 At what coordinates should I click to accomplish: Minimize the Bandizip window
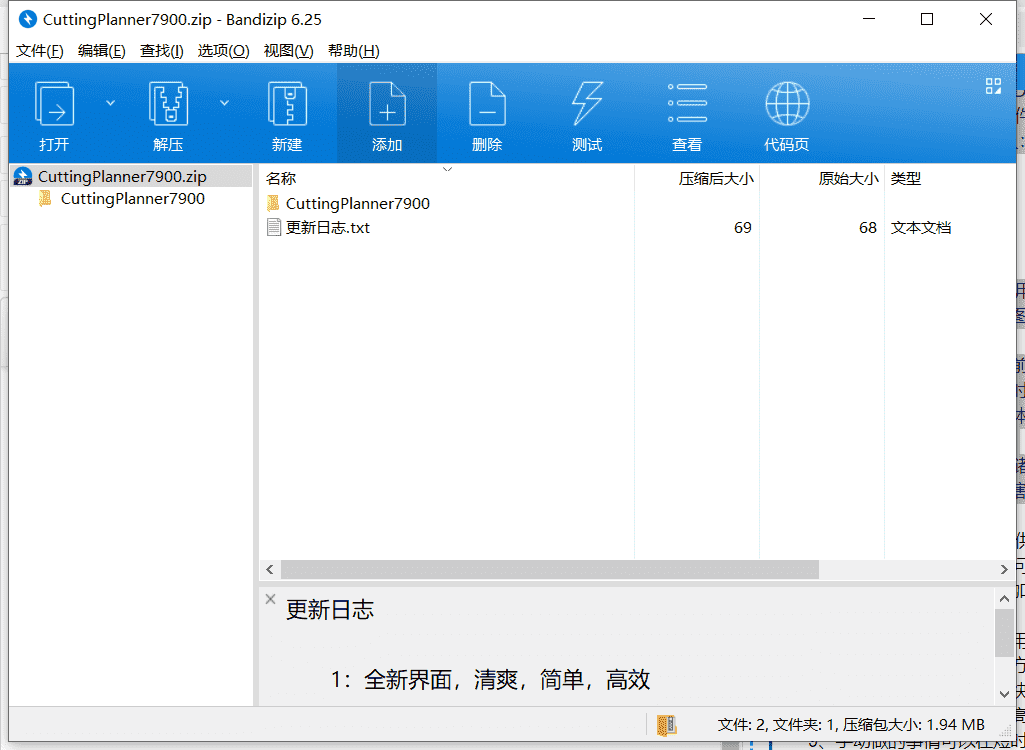pos(868,20)
